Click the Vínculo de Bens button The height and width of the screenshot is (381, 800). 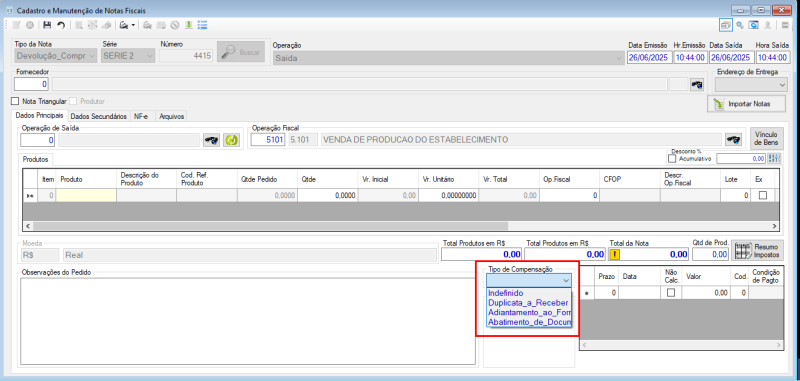pyautogui.click(x=767, y=138)
